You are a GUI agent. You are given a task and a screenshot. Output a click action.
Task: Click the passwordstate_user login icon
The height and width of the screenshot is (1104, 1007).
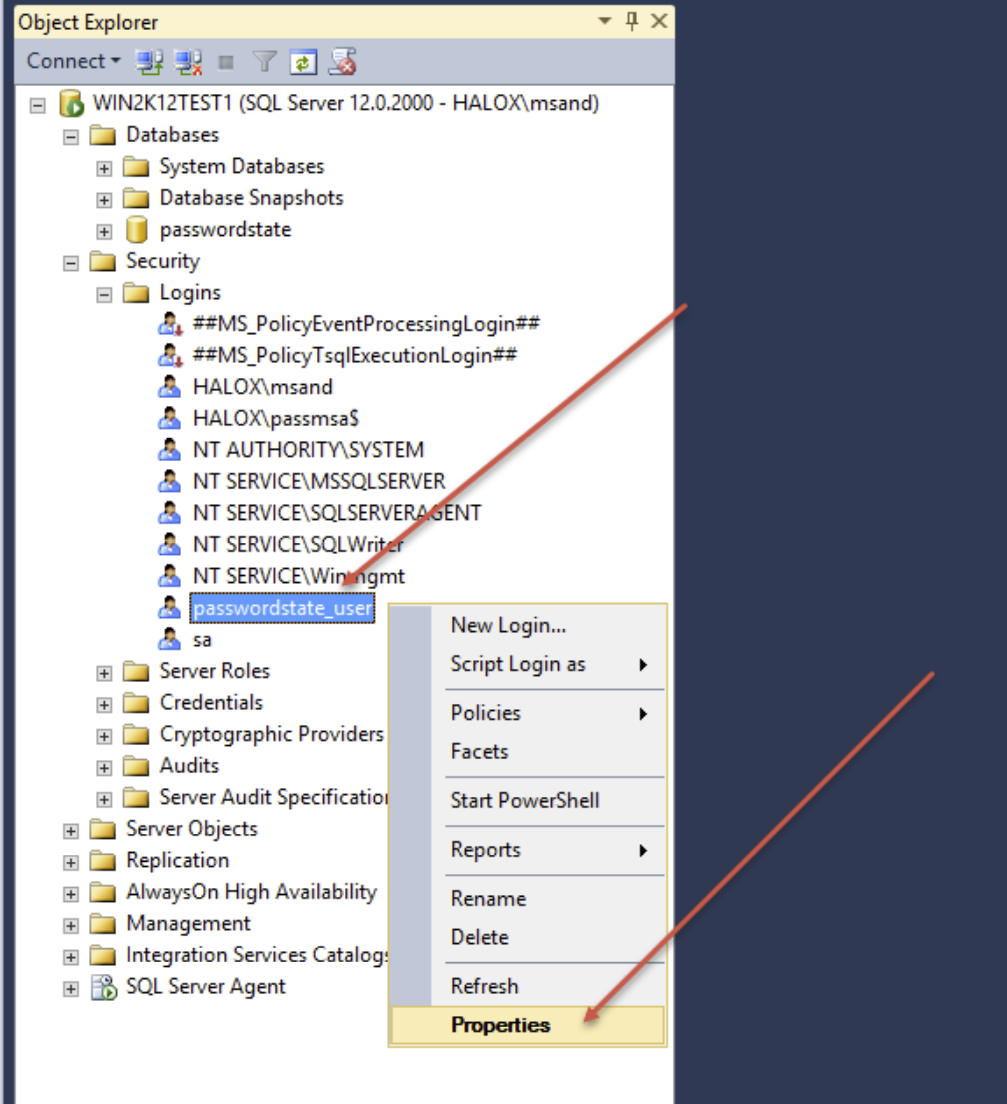[169, 608]
